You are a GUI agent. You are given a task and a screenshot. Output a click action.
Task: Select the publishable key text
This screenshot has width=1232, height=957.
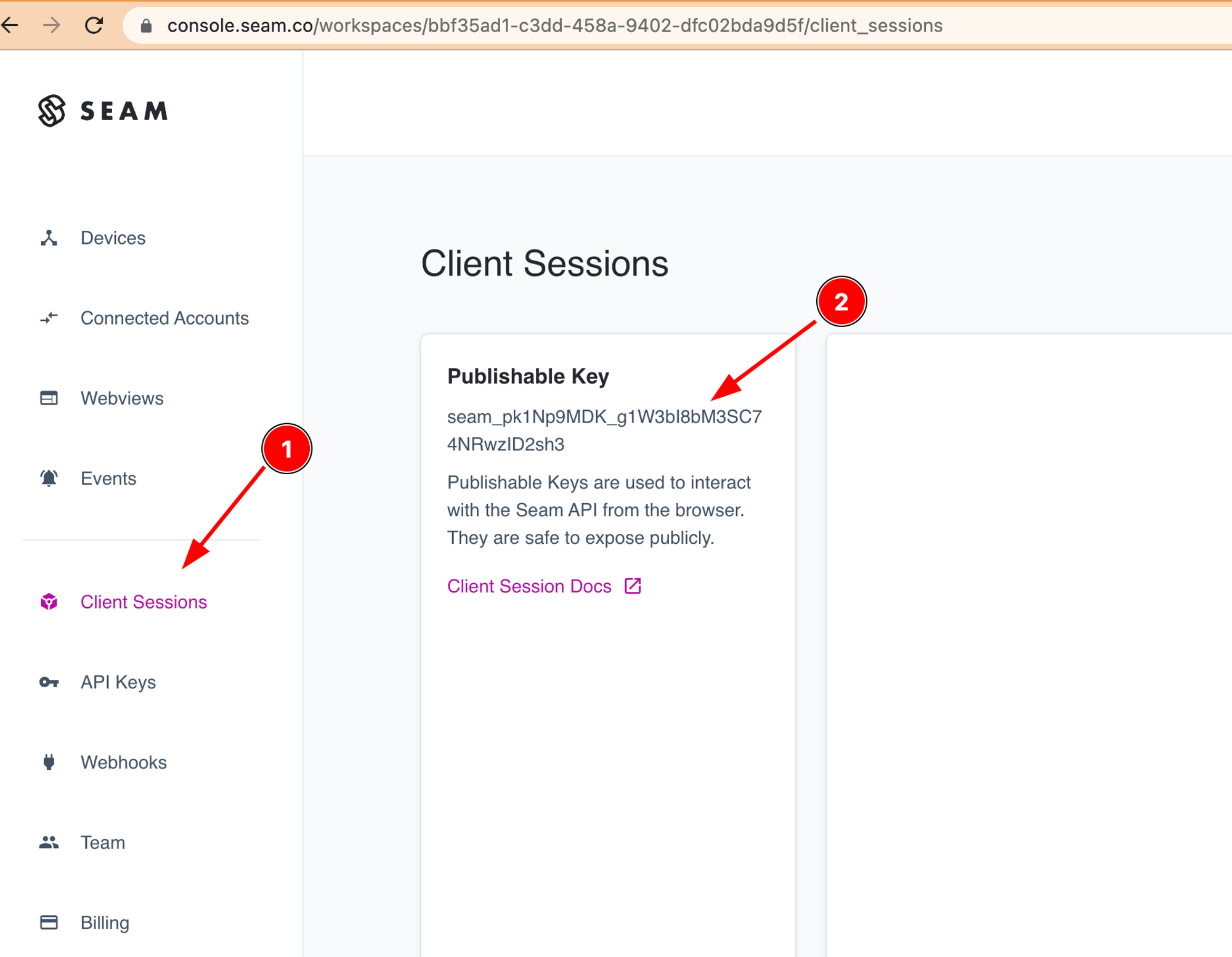pyautogui.click(x=604, y=430)
